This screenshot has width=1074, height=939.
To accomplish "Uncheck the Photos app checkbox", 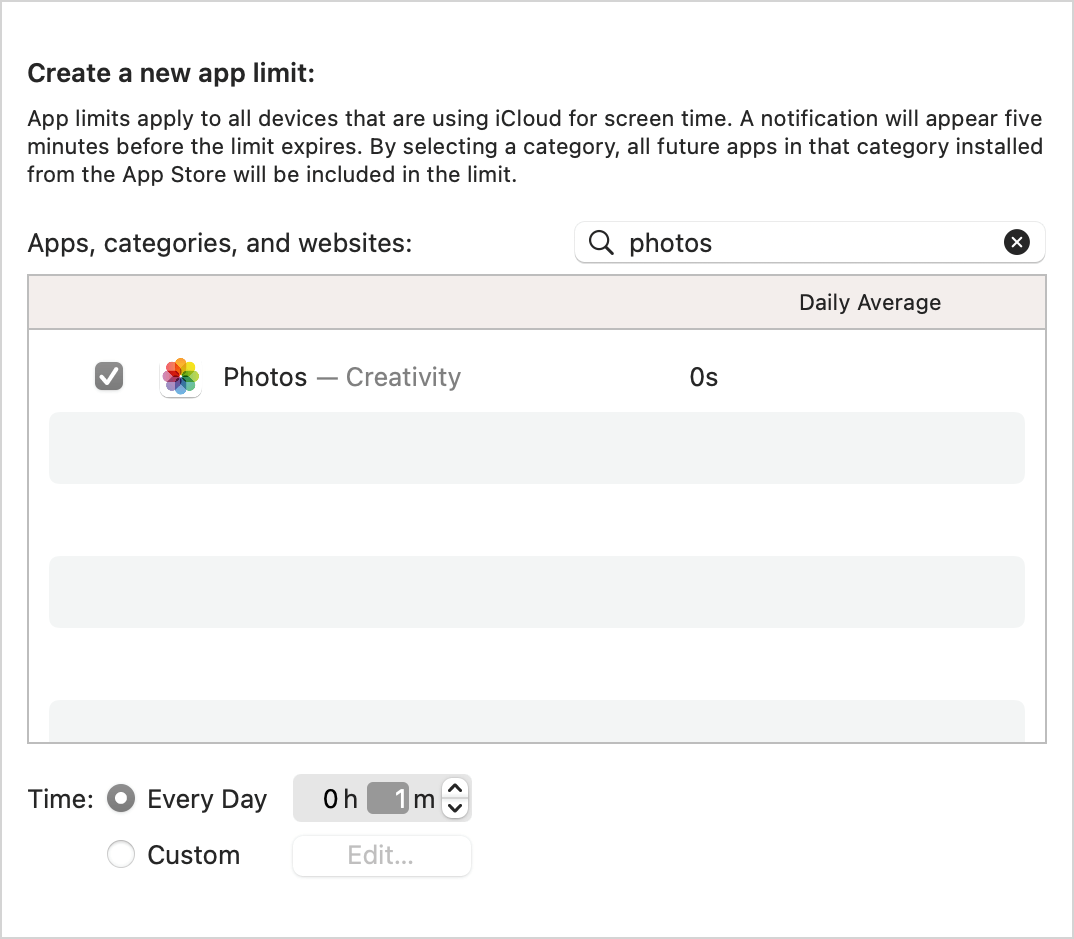I will (108, 376).
